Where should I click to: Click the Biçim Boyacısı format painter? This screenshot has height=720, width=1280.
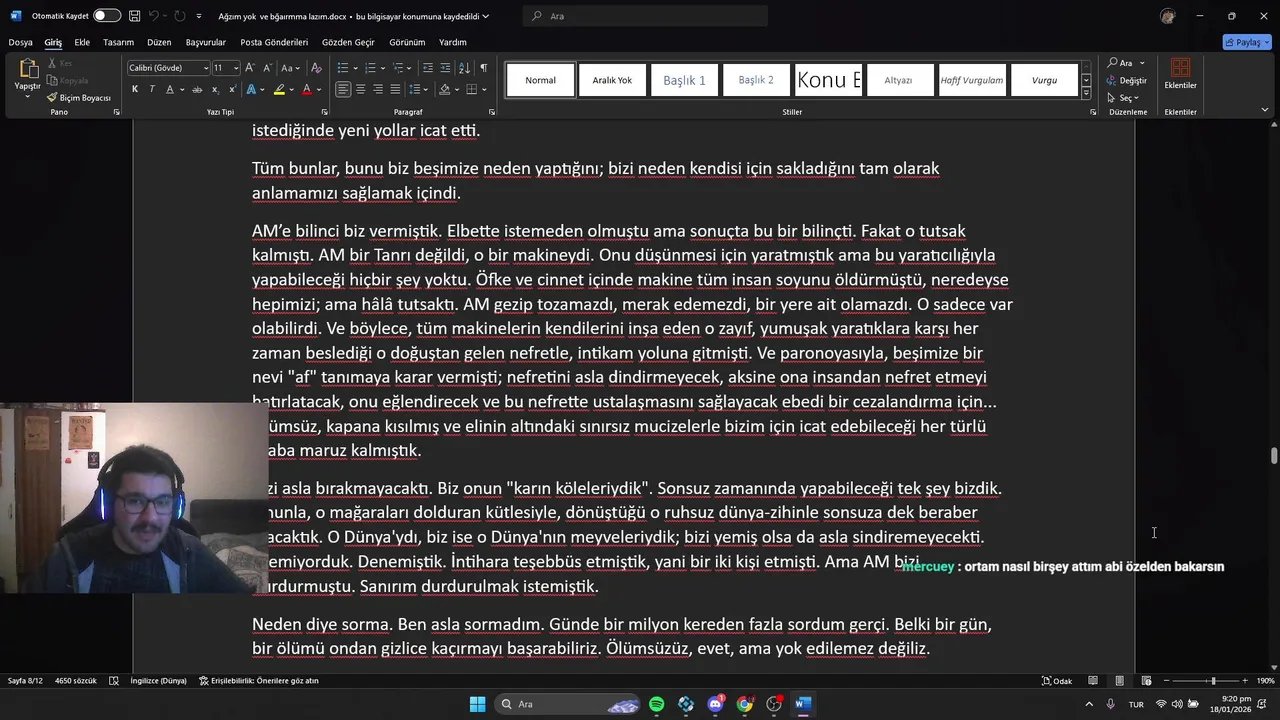(79, 98)
